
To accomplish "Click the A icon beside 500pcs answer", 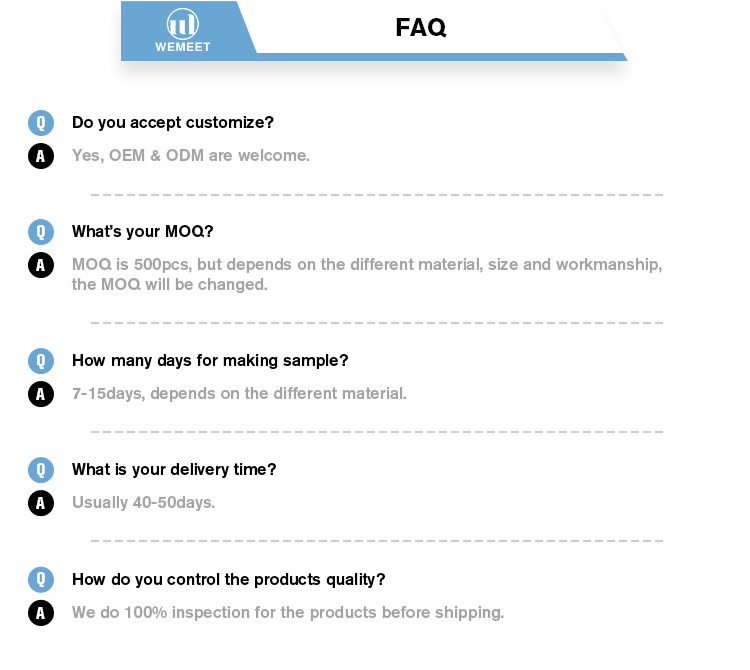I will point(40,265).
